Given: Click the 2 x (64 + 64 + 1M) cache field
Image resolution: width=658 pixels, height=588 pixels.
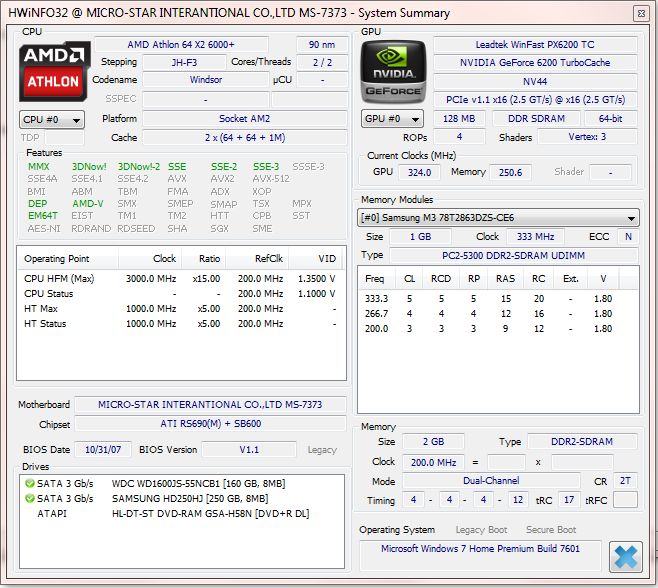Looking at the screenshot, I should (x=245, y=138).
